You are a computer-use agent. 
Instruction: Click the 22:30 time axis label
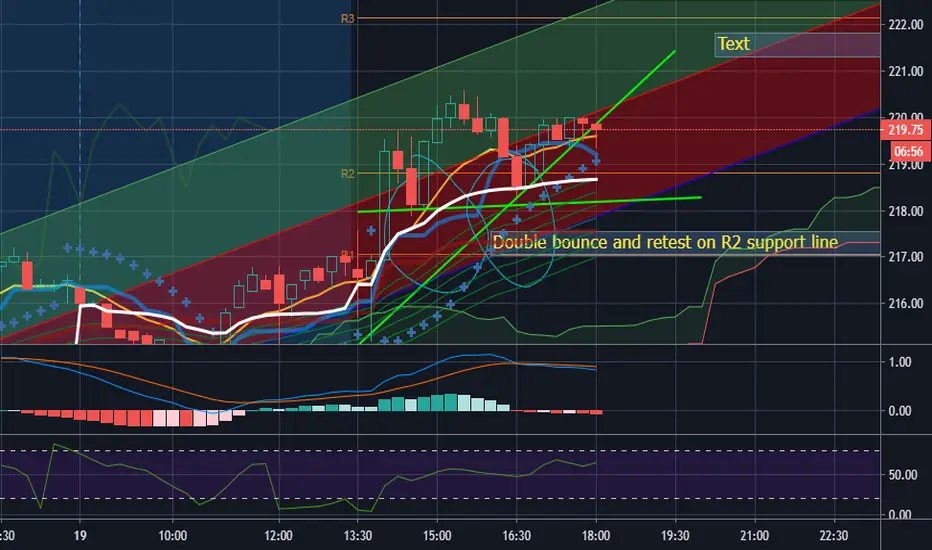coord(834,536)
